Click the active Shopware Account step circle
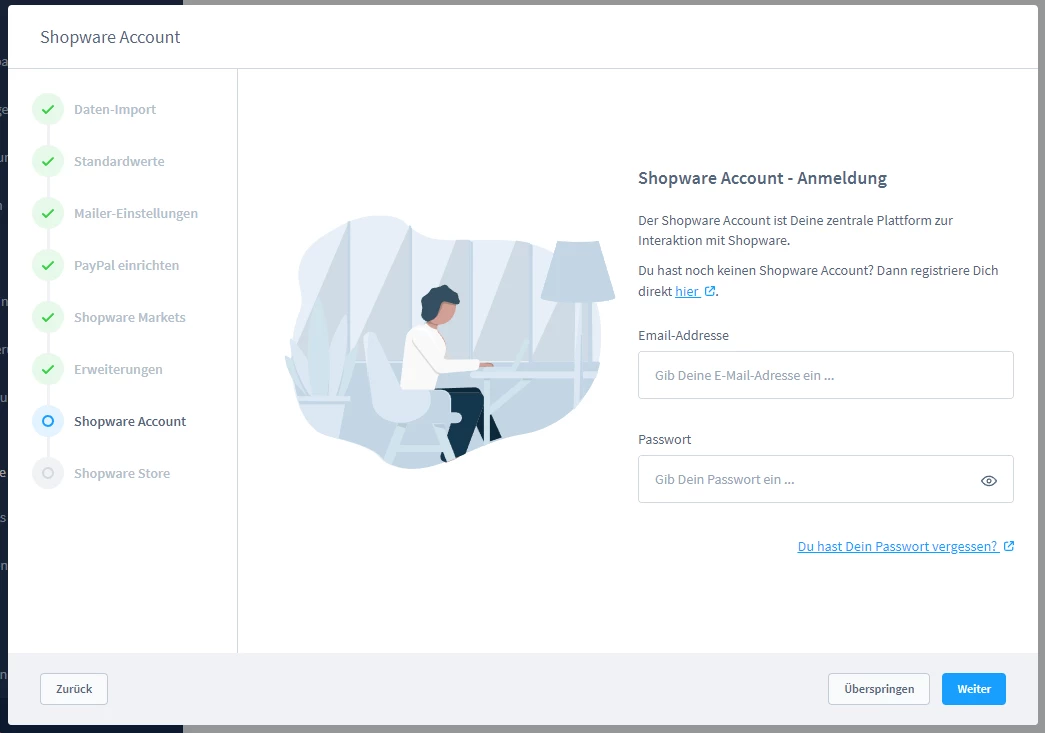Image resolution: width=1045 pixels, height=733 pixels. click(x=48, y=422)
